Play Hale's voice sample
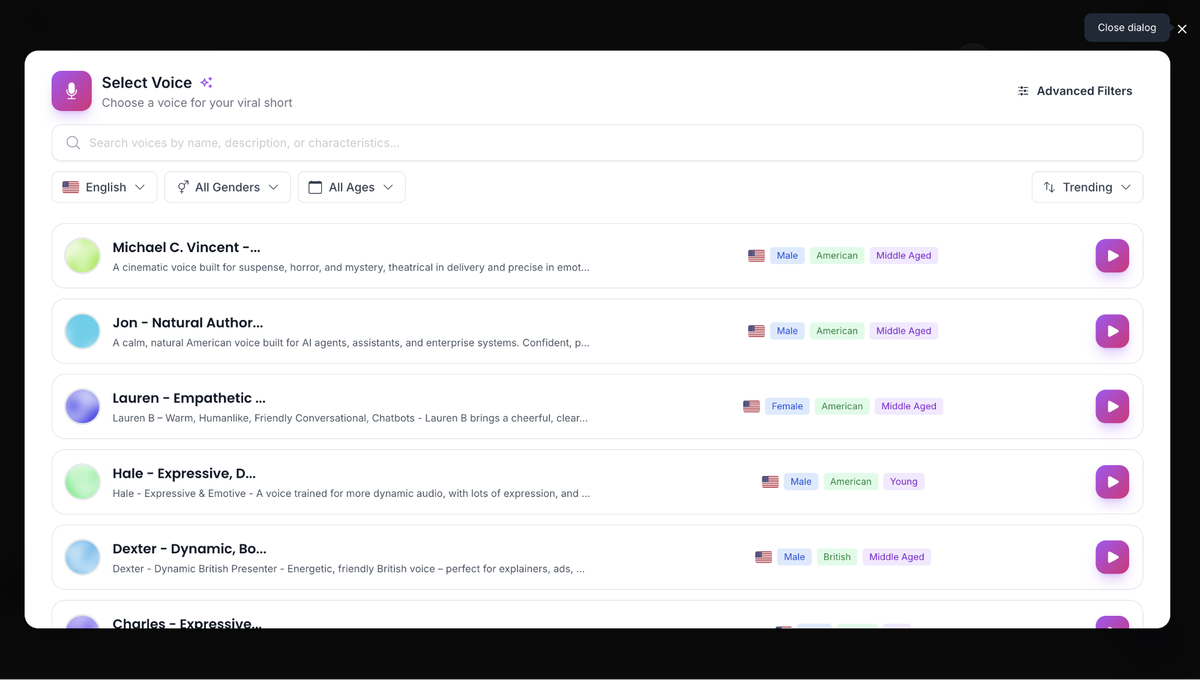This screenshot has height=680, width=1200. [x=1112, y=482]
